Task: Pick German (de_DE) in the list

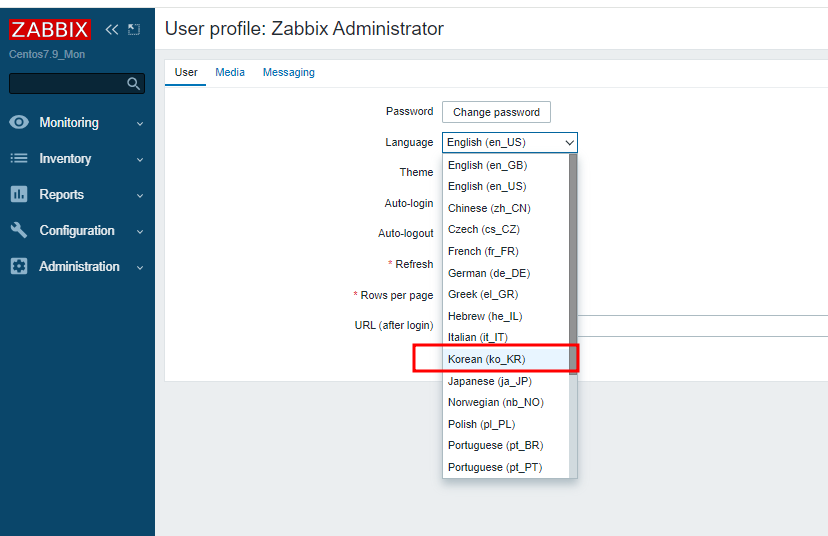Action: pyautogui.click(x=506, y=273)
